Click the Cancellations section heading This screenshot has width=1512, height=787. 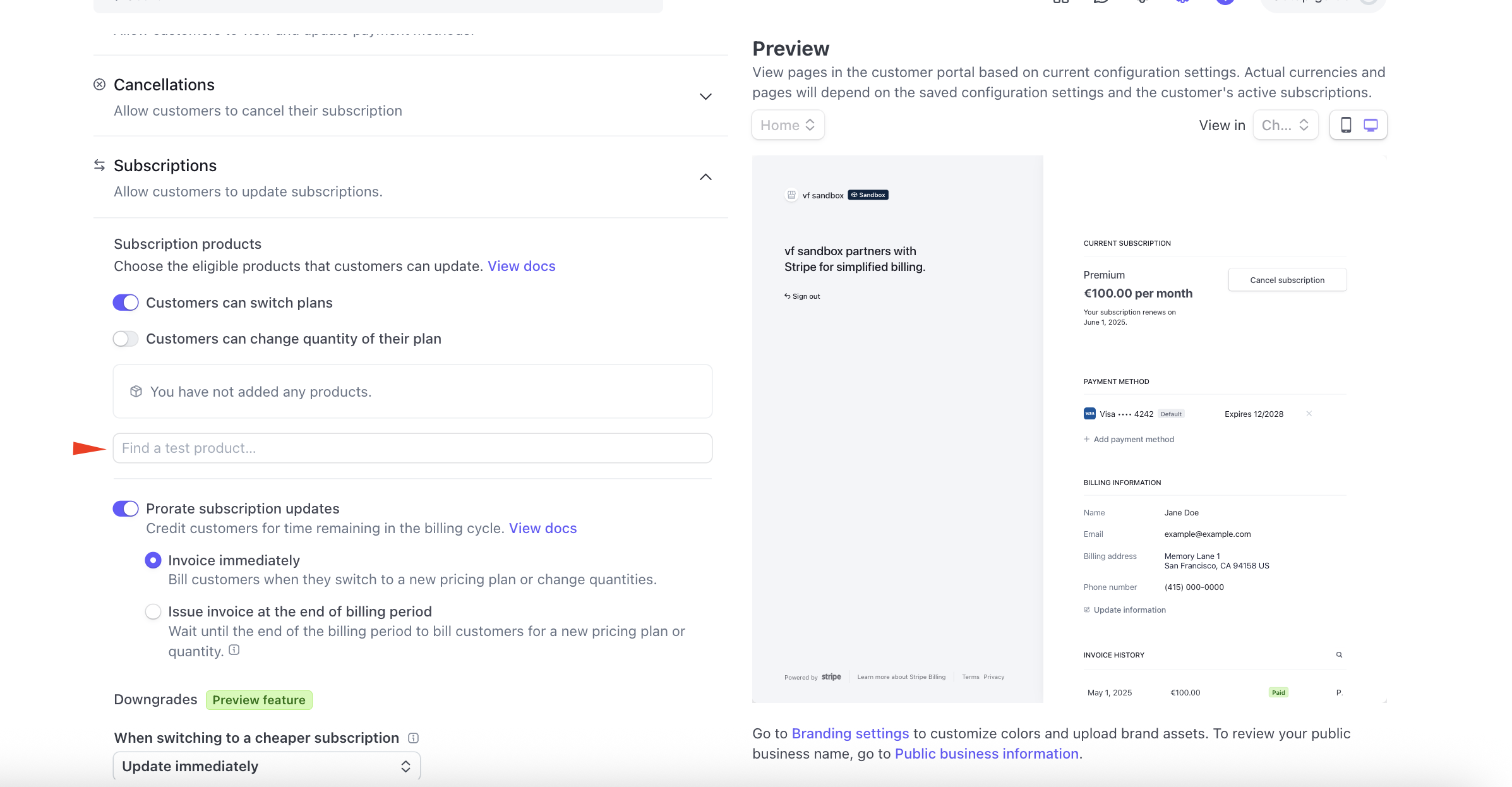164,85
